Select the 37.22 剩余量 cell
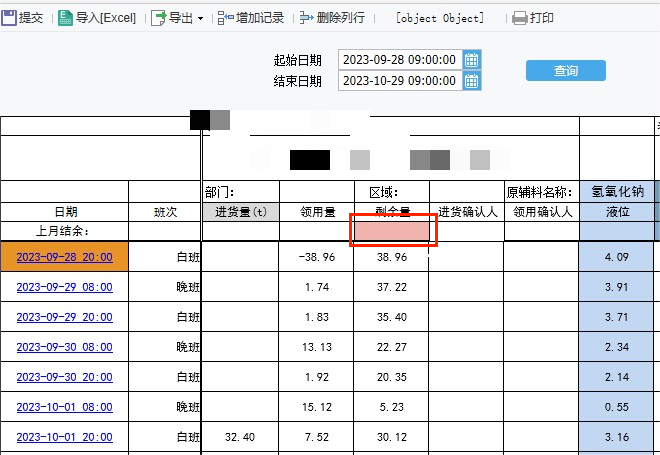 391,287
